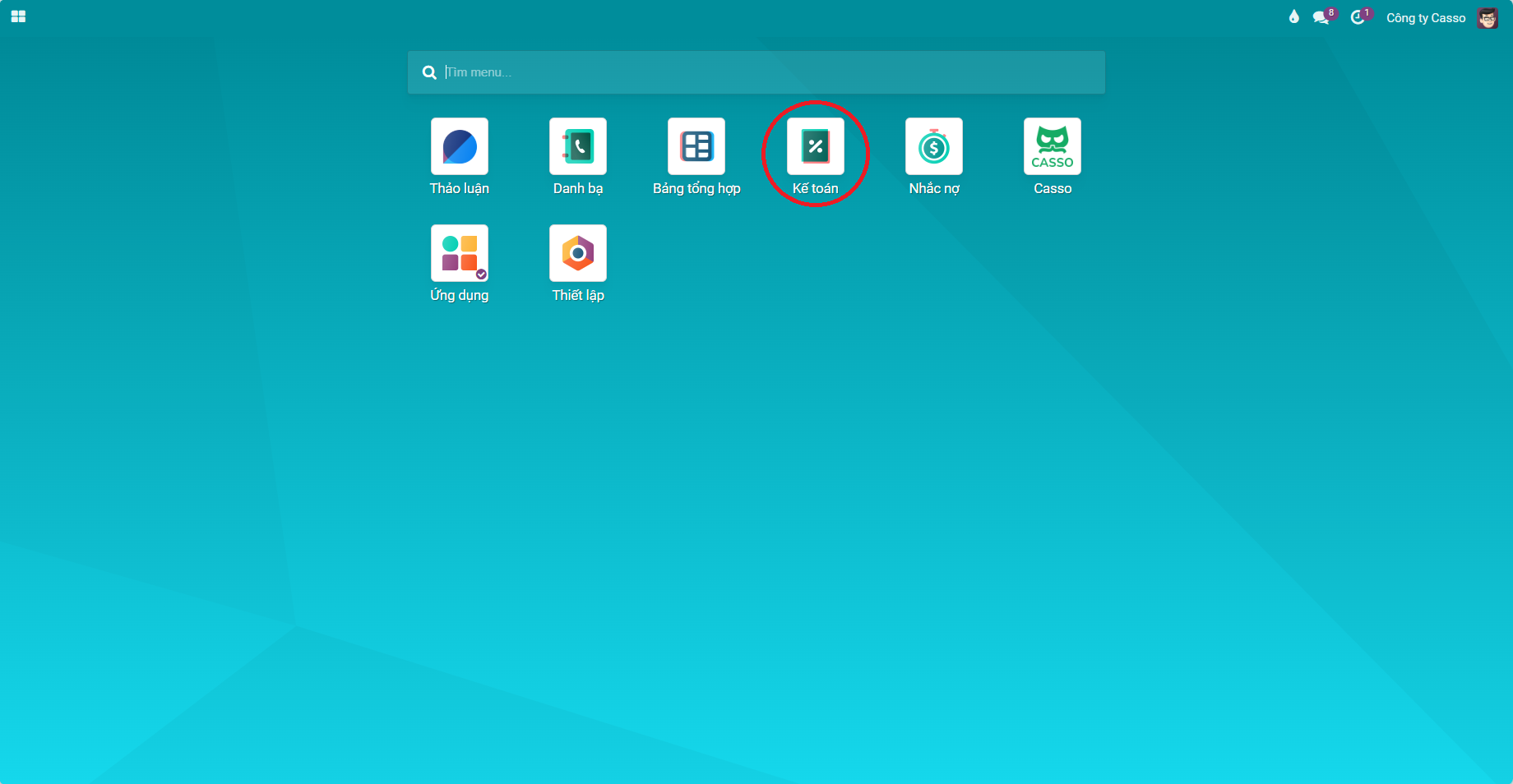Open the Thiết lập settings hexagon icon
Image resolution: width=1513 pixels, height=784 pixels.
[578, 253]
